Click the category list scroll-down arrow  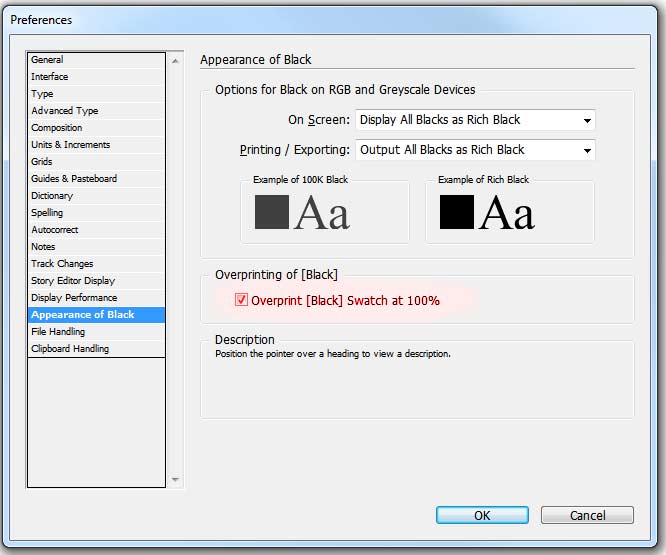175,479
